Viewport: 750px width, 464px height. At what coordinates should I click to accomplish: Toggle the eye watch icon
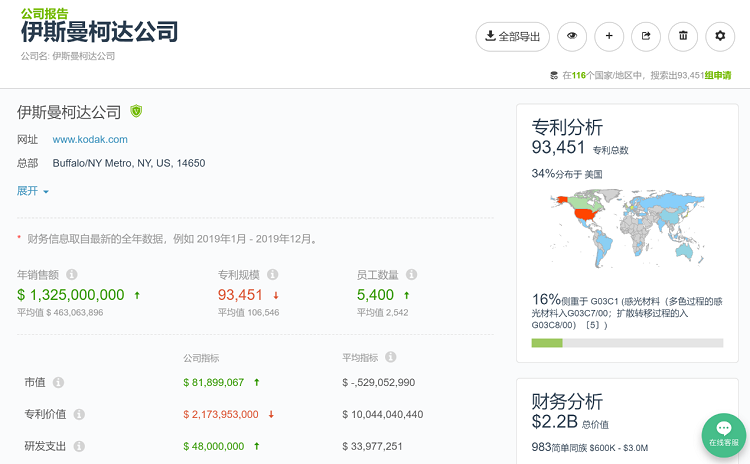pyautogui.click(x=572, y=37)
